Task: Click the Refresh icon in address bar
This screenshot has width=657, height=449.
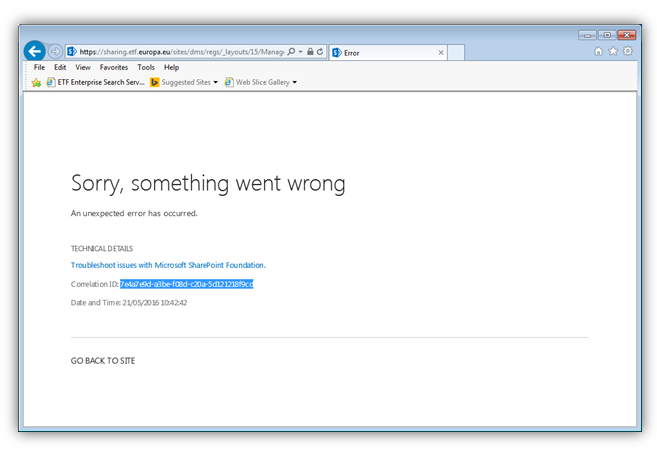Action: (320, 52)
